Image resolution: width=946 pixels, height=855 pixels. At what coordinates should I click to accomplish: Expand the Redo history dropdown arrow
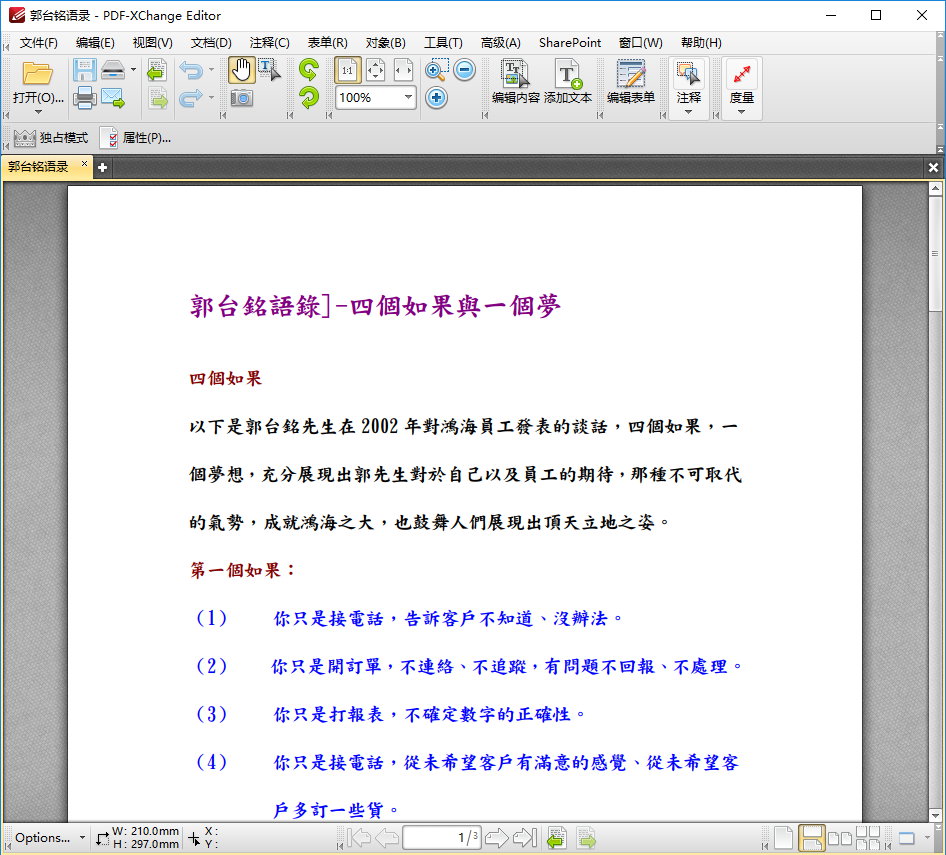click(211, 97)
